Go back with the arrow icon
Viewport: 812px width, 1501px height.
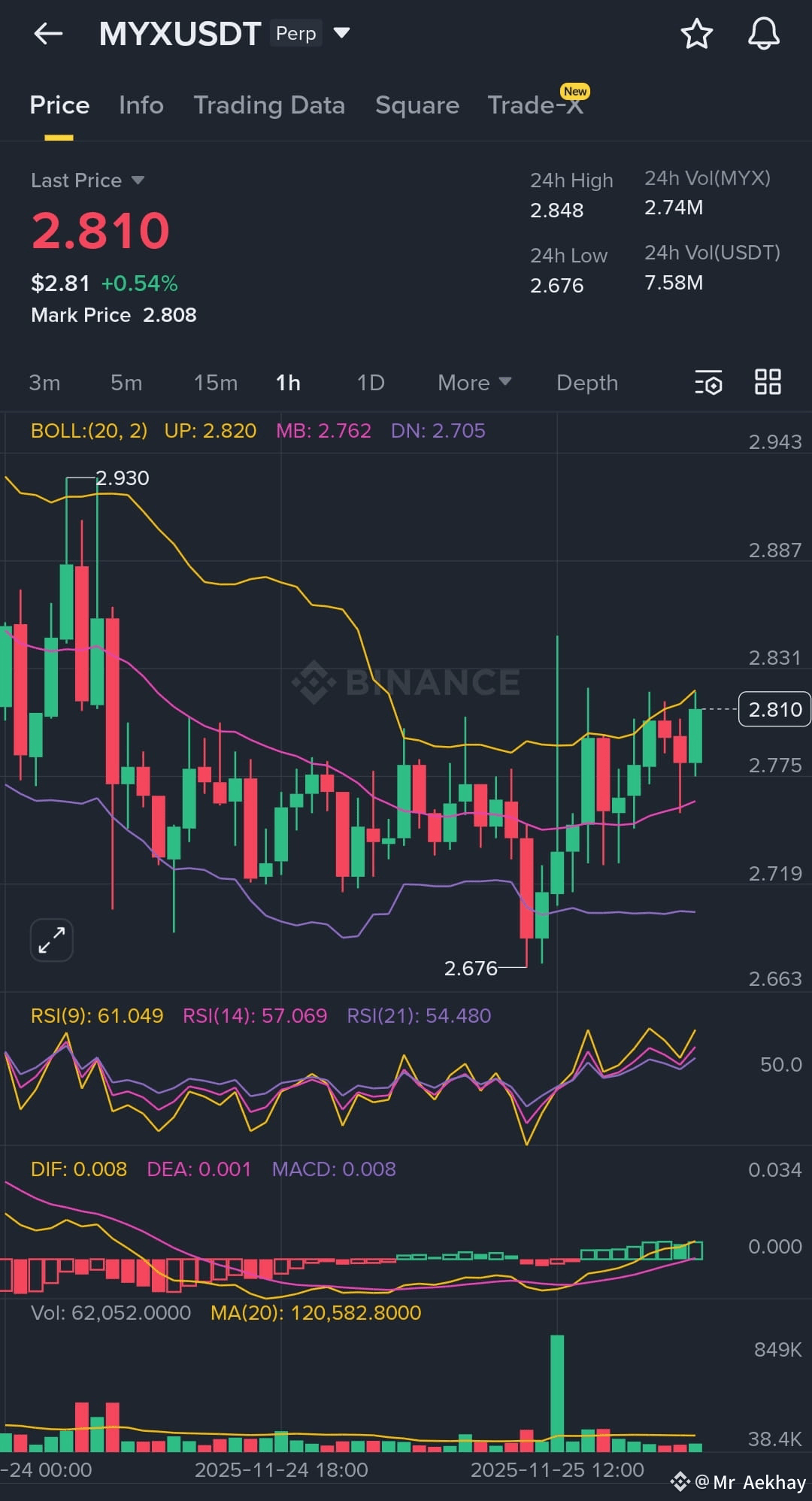48,33
